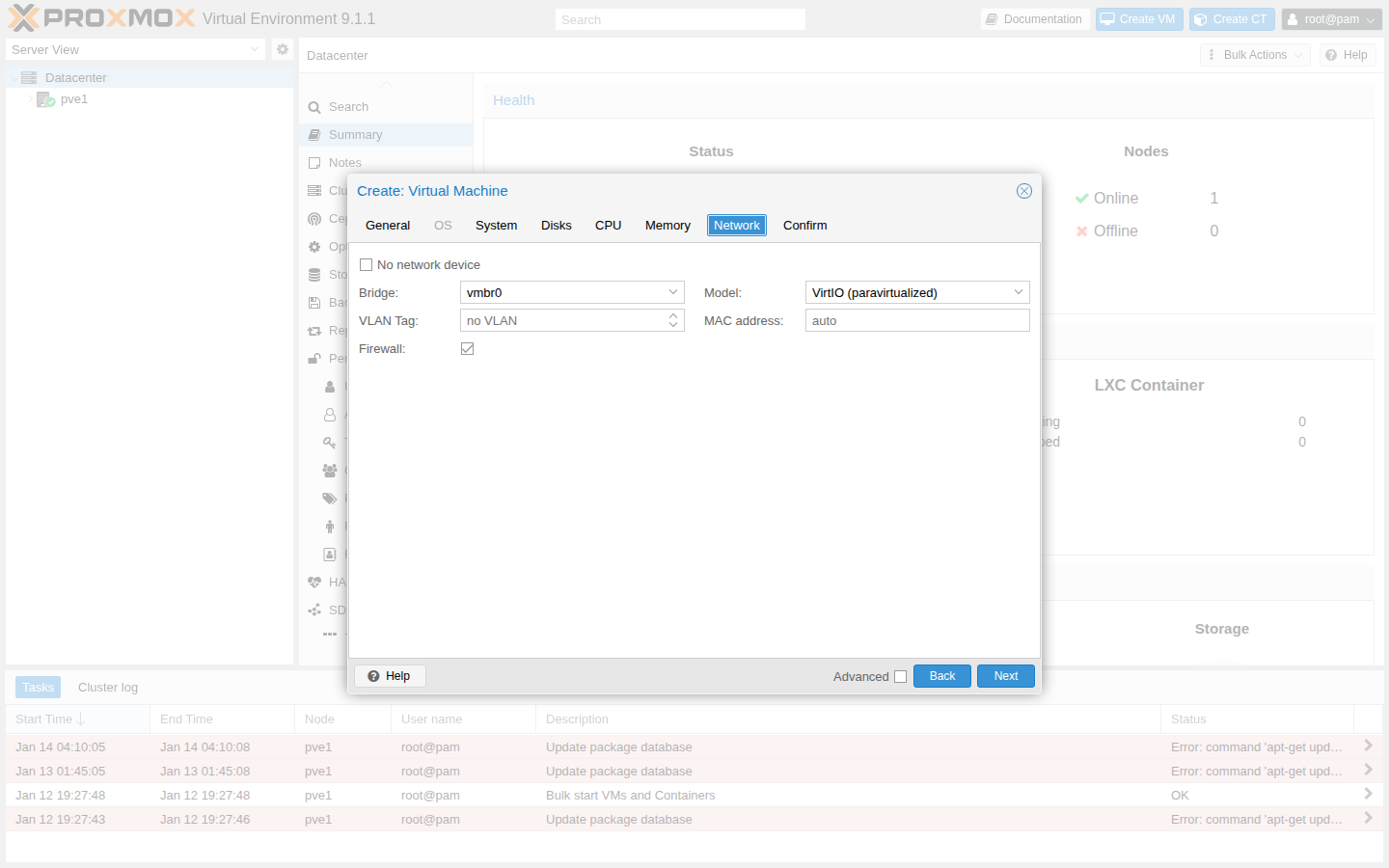Screen dimensions: 1389x868
Task: Click the Create CT button
Action: pos(1232,18)
